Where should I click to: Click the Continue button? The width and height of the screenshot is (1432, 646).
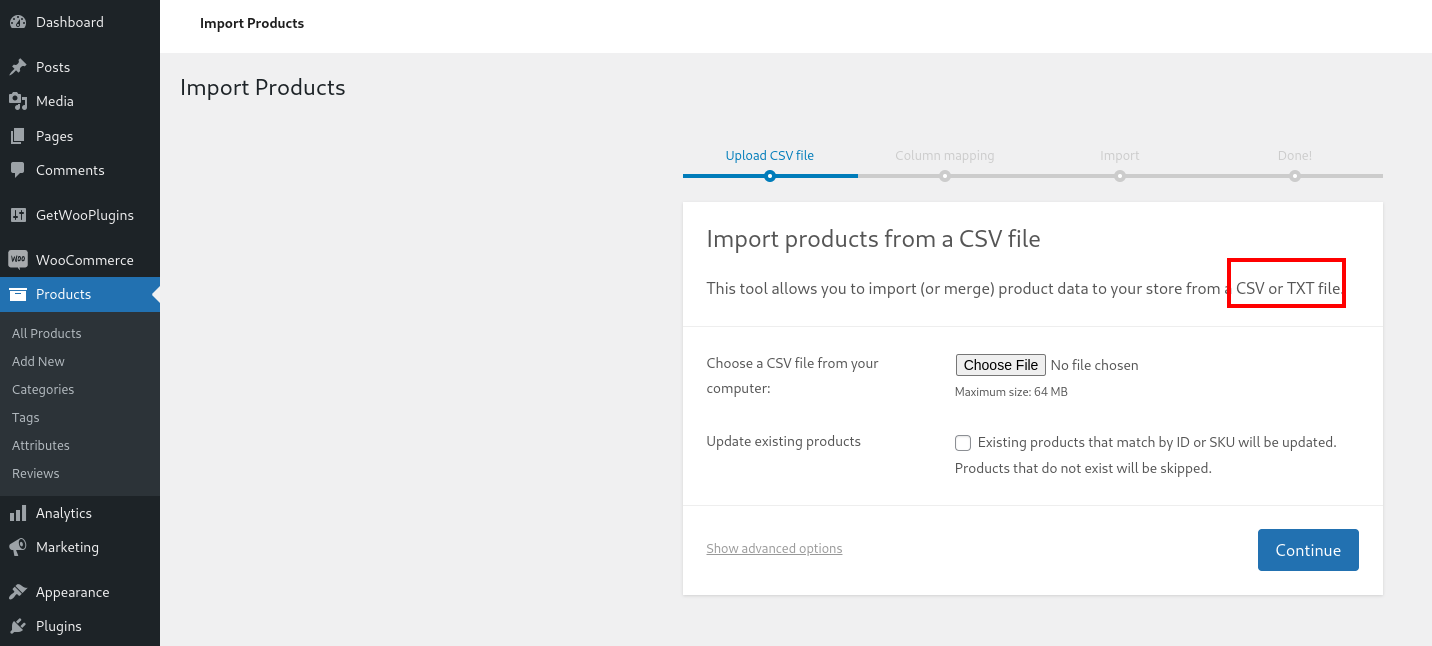[1308, 550]
